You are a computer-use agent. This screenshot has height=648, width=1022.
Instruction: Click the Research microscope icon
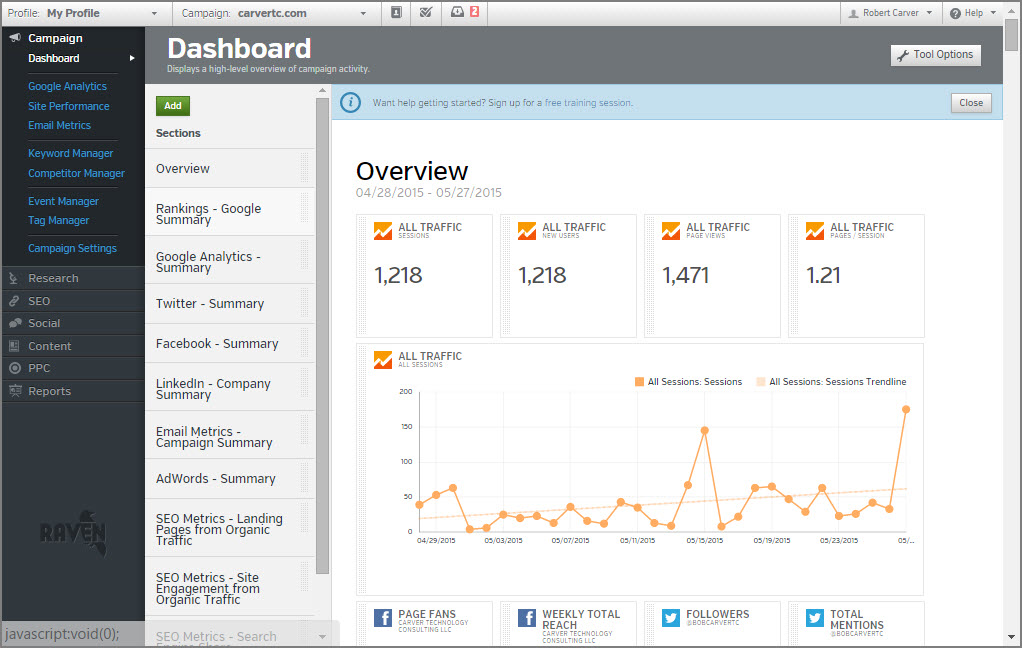(14, 278)
